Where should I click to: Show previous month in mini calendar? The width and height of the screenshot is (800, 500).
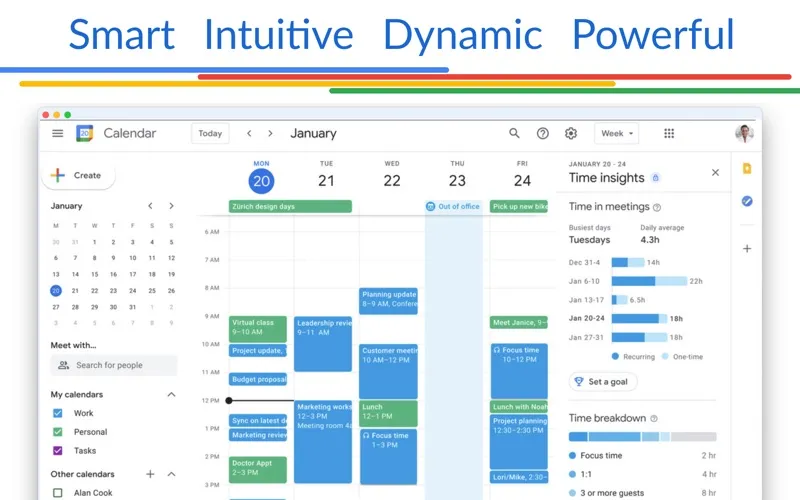point(150,206)
